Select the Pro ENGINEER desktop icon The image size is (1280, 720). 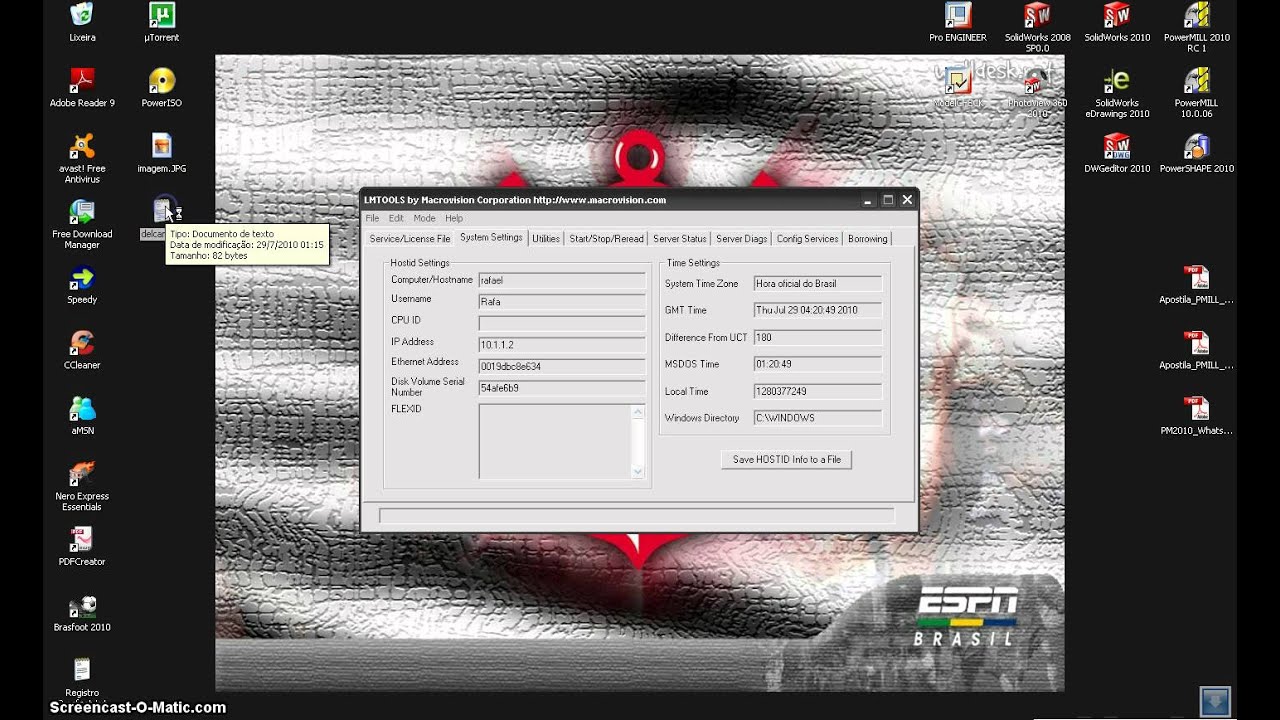pos(958,15)
